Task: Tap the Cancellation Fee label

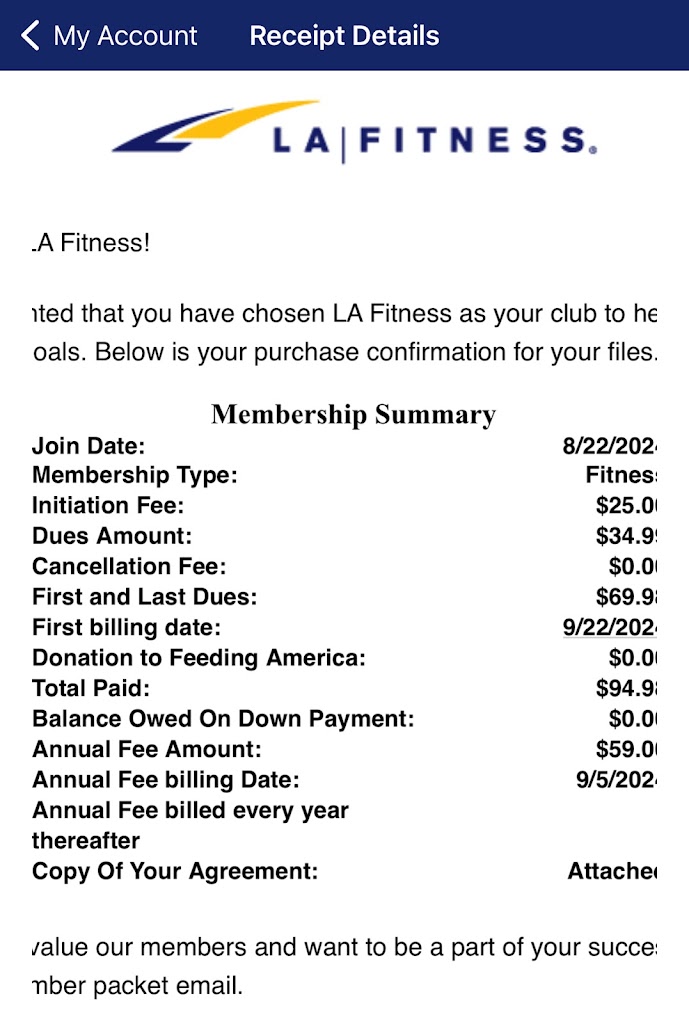Action: pos(129,567)
